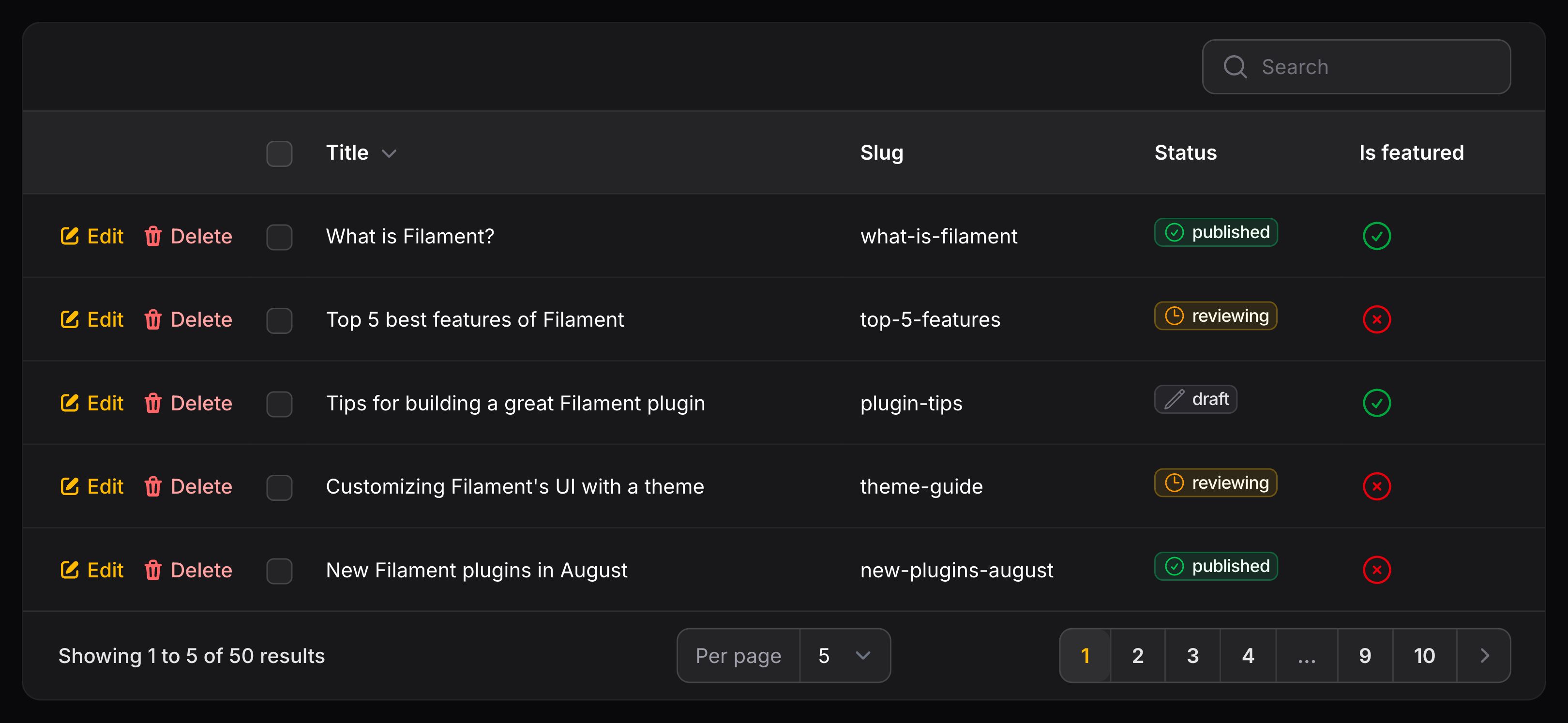Click the green featured checkmark for "What is Filament?"
Image resolution: width=1568 pixels, height=723 pixels.
point(1376,236)
